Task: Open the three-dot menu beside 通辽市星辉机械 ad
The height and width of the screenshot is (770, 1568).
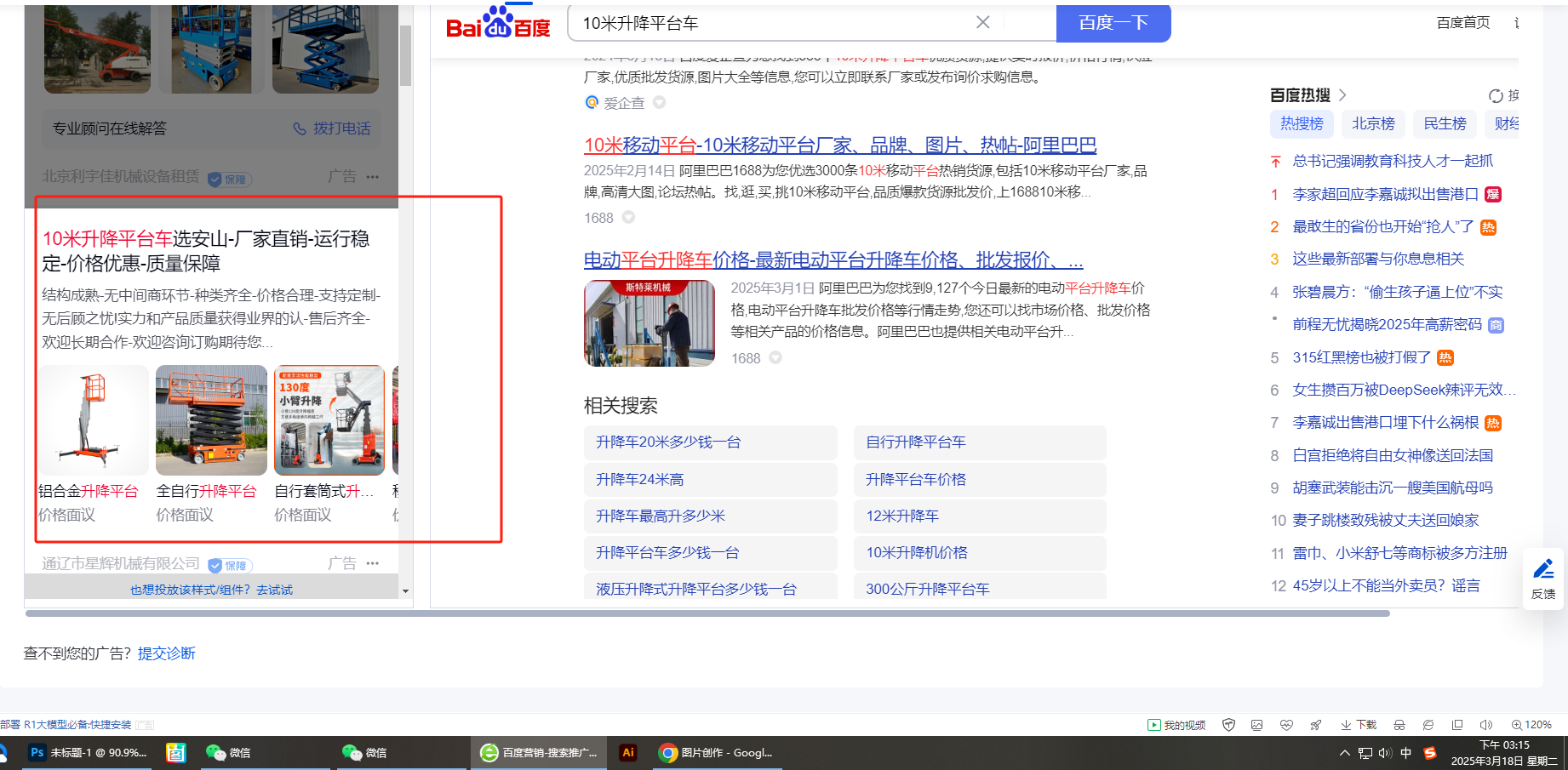Action: pos(373,563)
